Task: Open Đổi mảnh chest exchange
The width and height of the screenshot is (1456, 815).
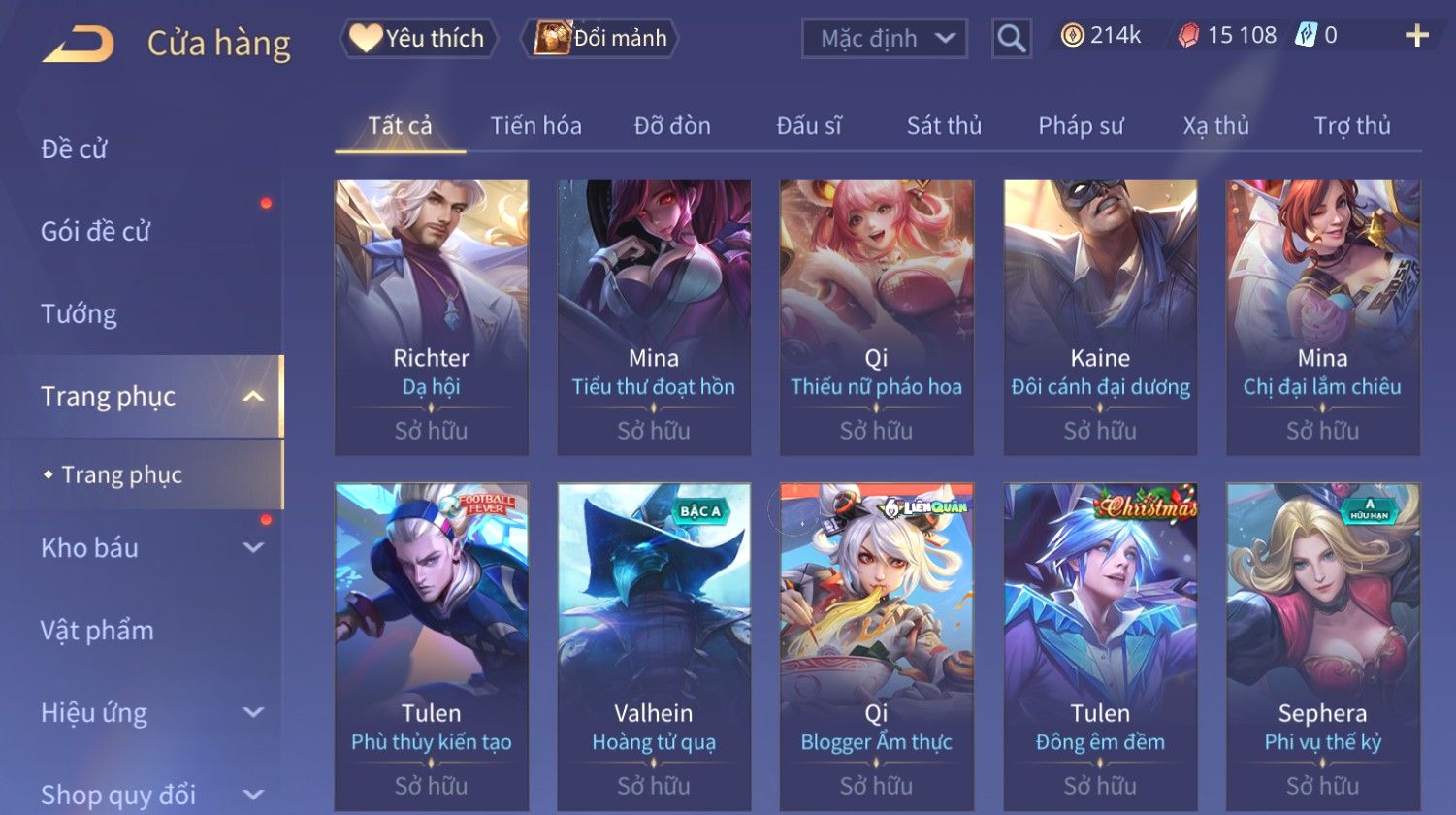Action: tap(599, 38)
